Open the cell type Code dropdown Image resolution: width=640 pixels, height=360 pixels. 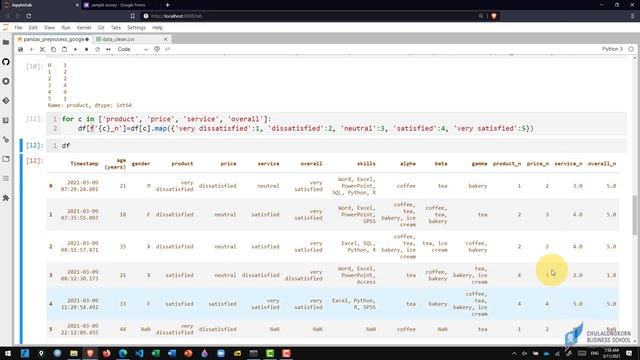pos(132,49)
